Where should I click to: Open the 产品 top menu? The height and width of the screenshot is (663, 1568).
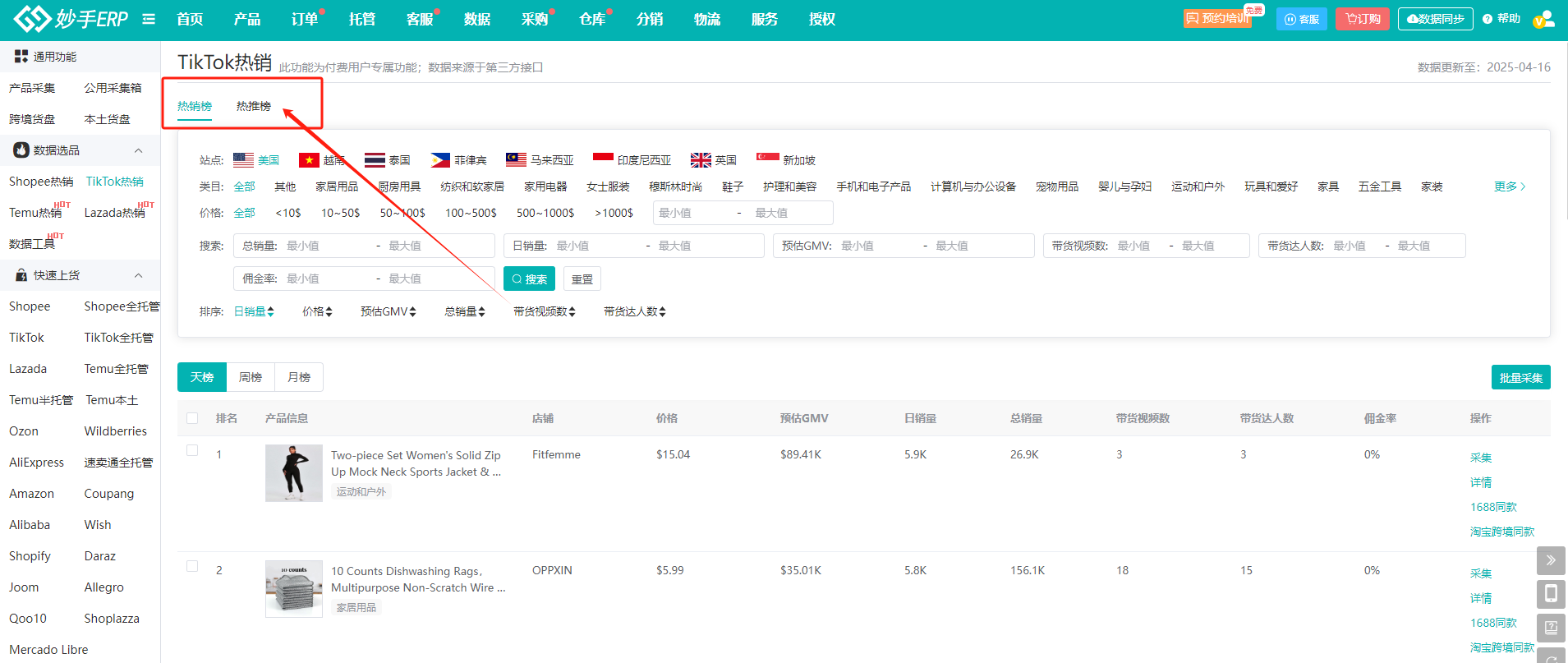(247, 19)
